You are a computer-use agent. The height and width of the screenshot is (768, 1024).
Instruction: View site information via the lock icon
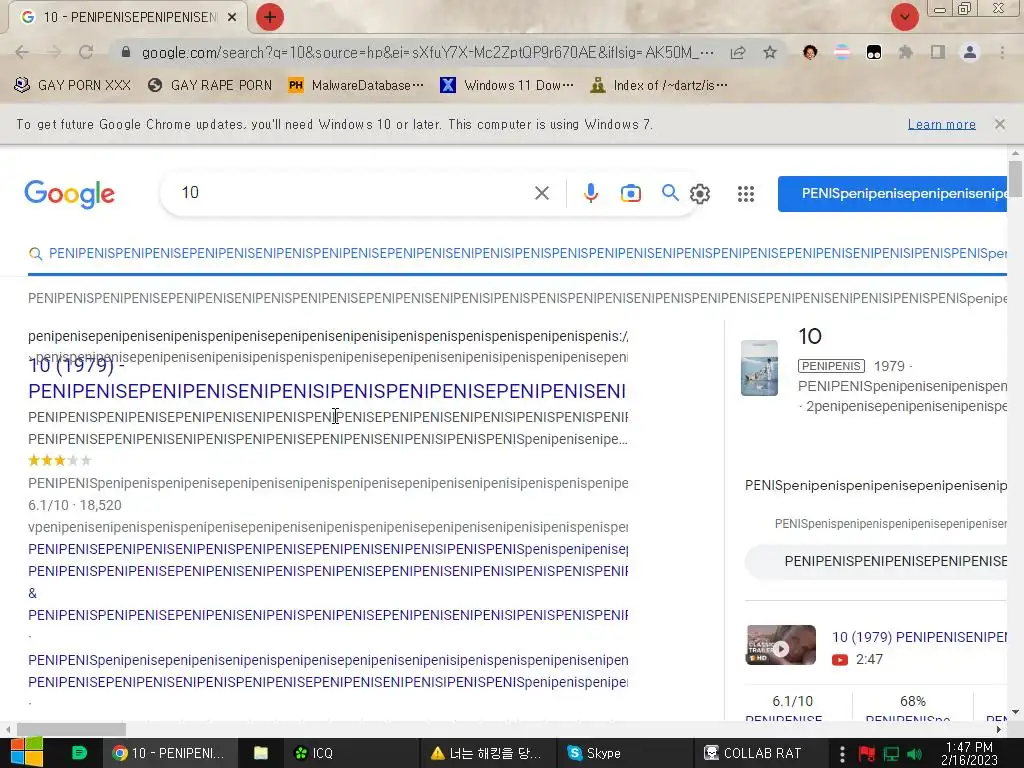(126, 52)
